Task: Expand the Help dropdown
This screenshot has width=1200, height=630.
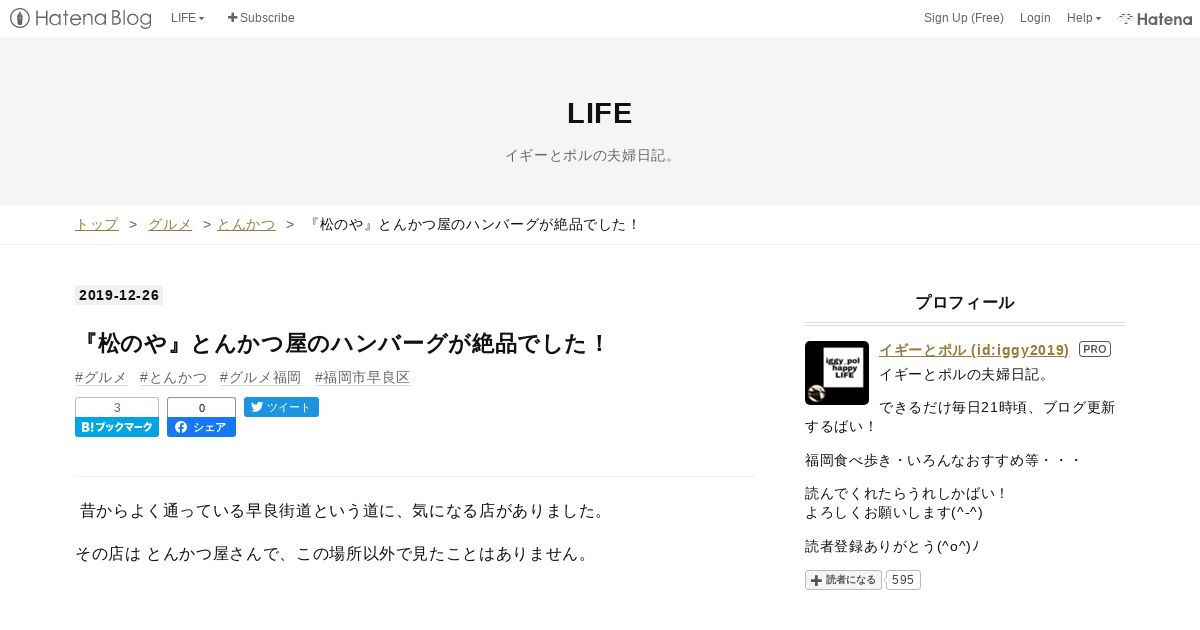Action: tap(1083, 18)
